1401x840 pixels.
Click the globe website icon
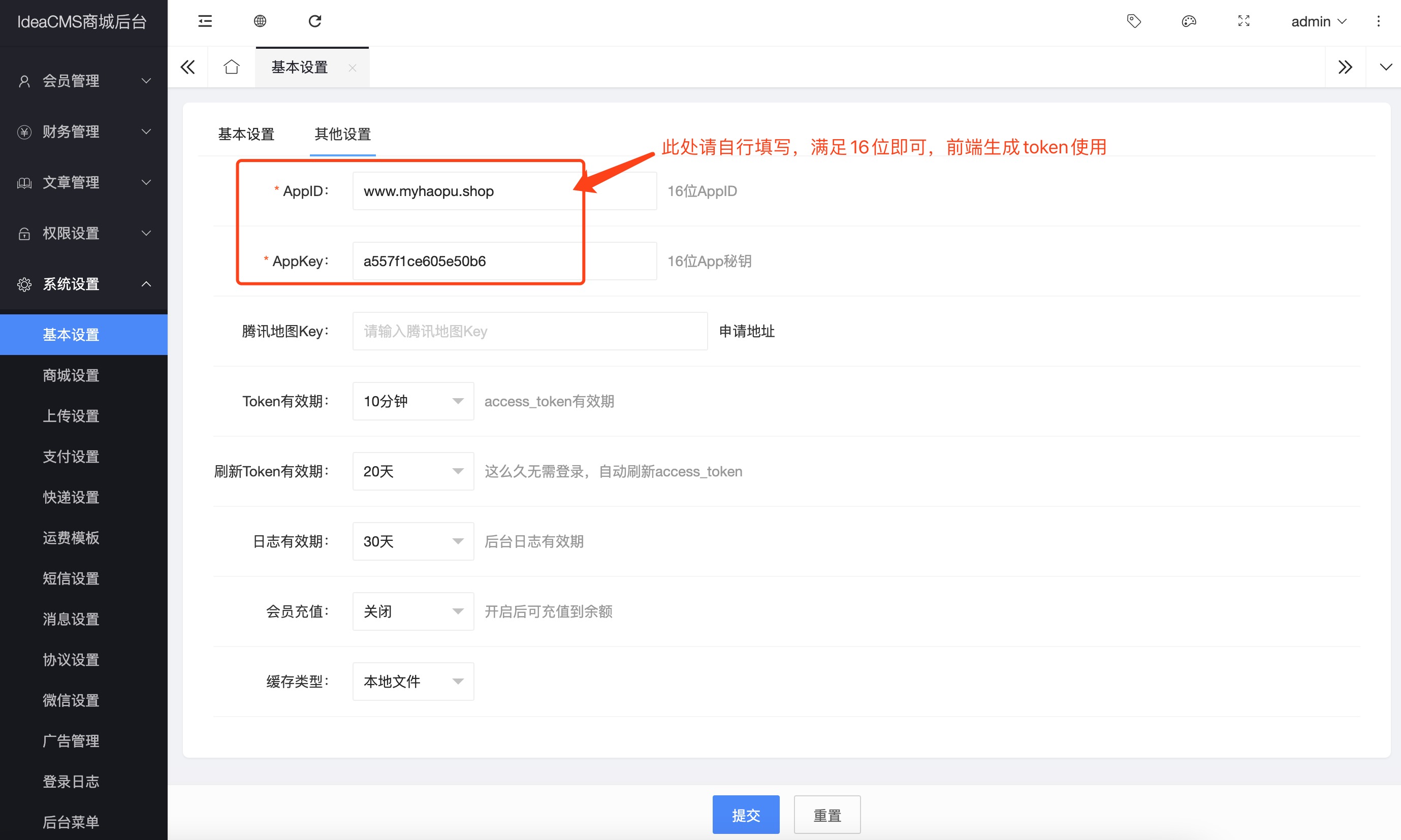(260, 21)
